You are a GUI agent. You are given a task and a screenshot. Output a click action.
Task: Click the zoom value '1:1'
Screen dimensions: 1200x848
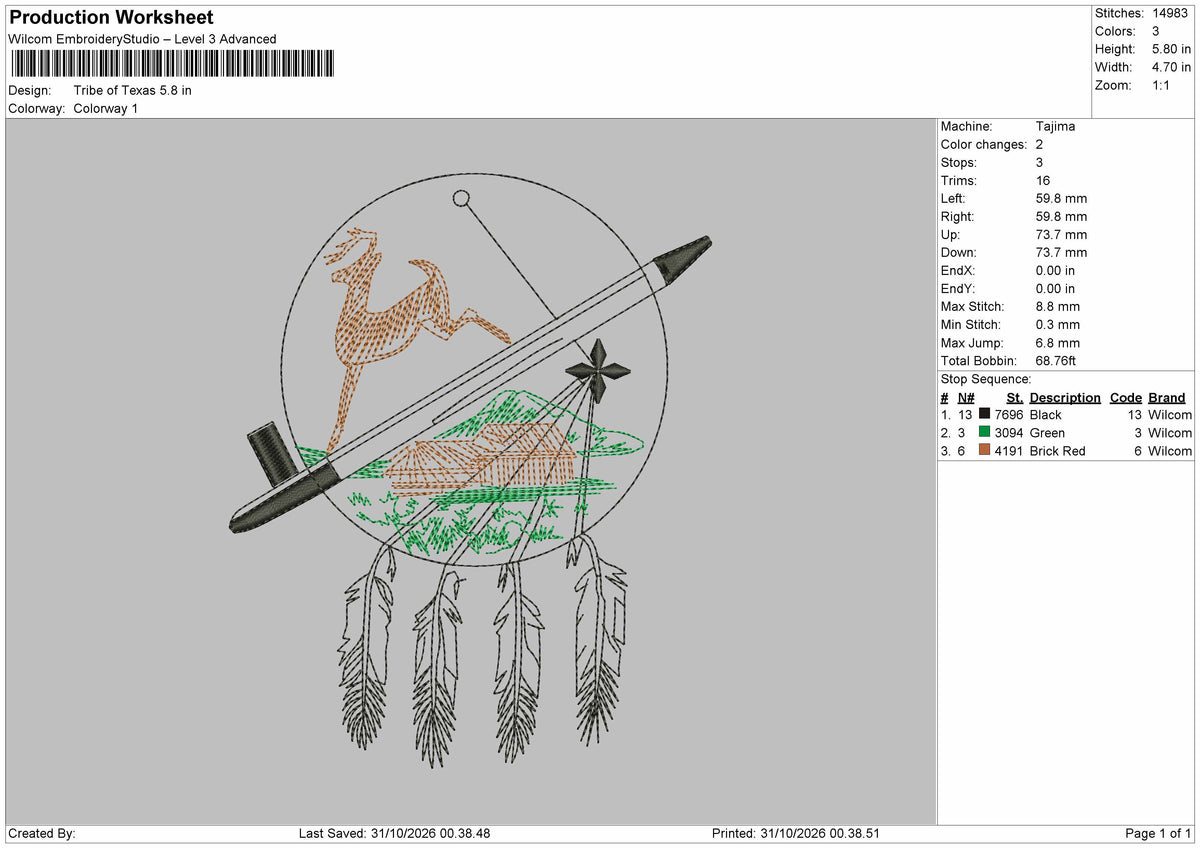click(x=1162, y=85)
